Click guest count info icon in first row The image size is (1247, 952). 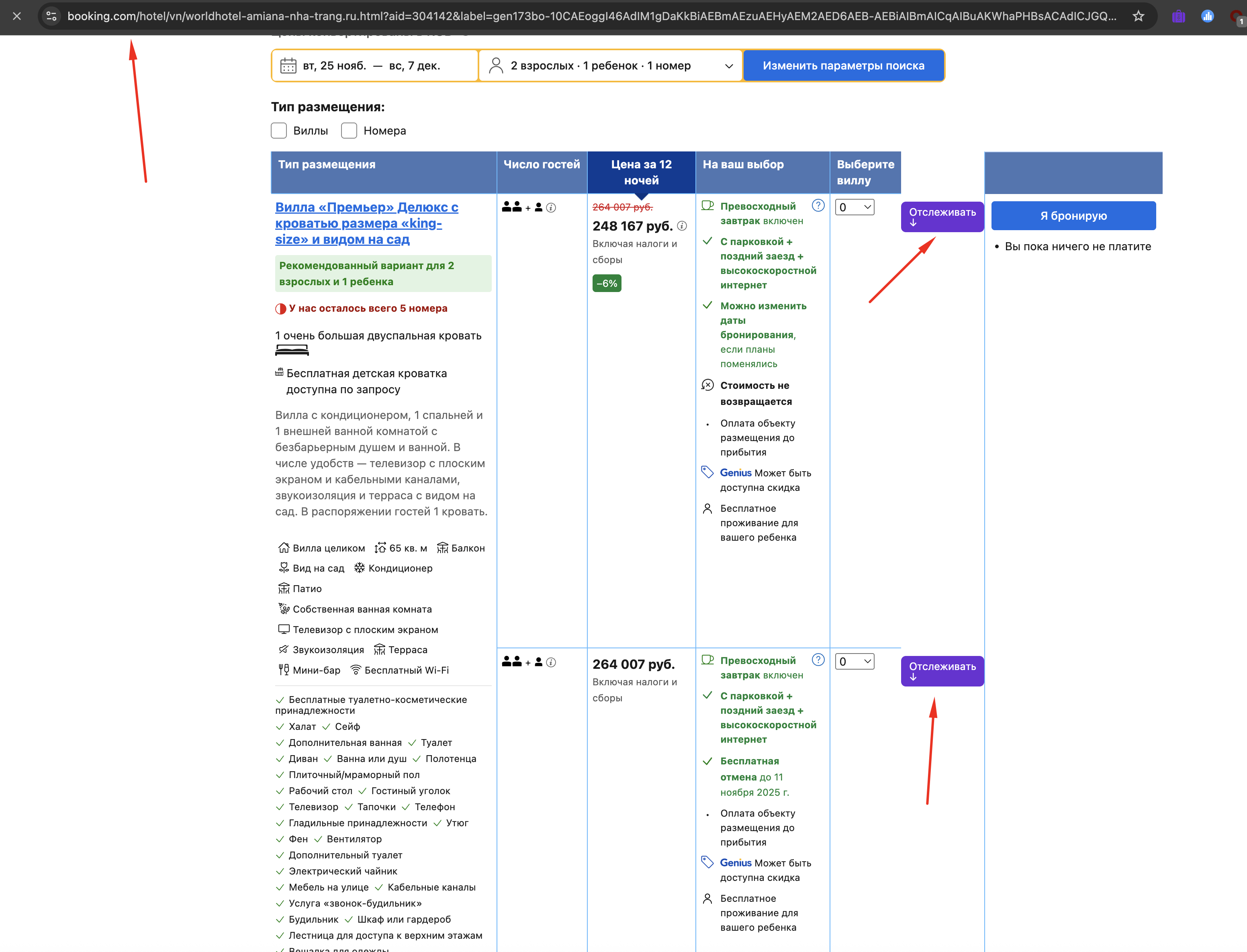click(x=551, y=208)
